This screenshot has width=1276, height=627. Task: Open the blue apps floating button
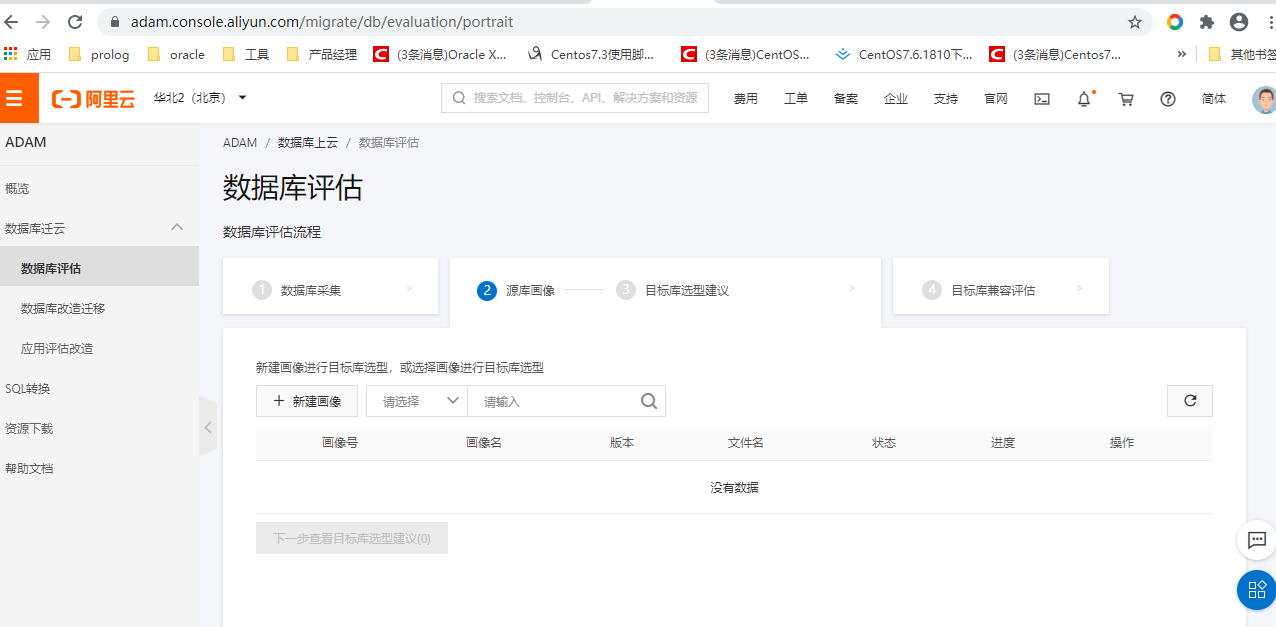coord(1257,590)
